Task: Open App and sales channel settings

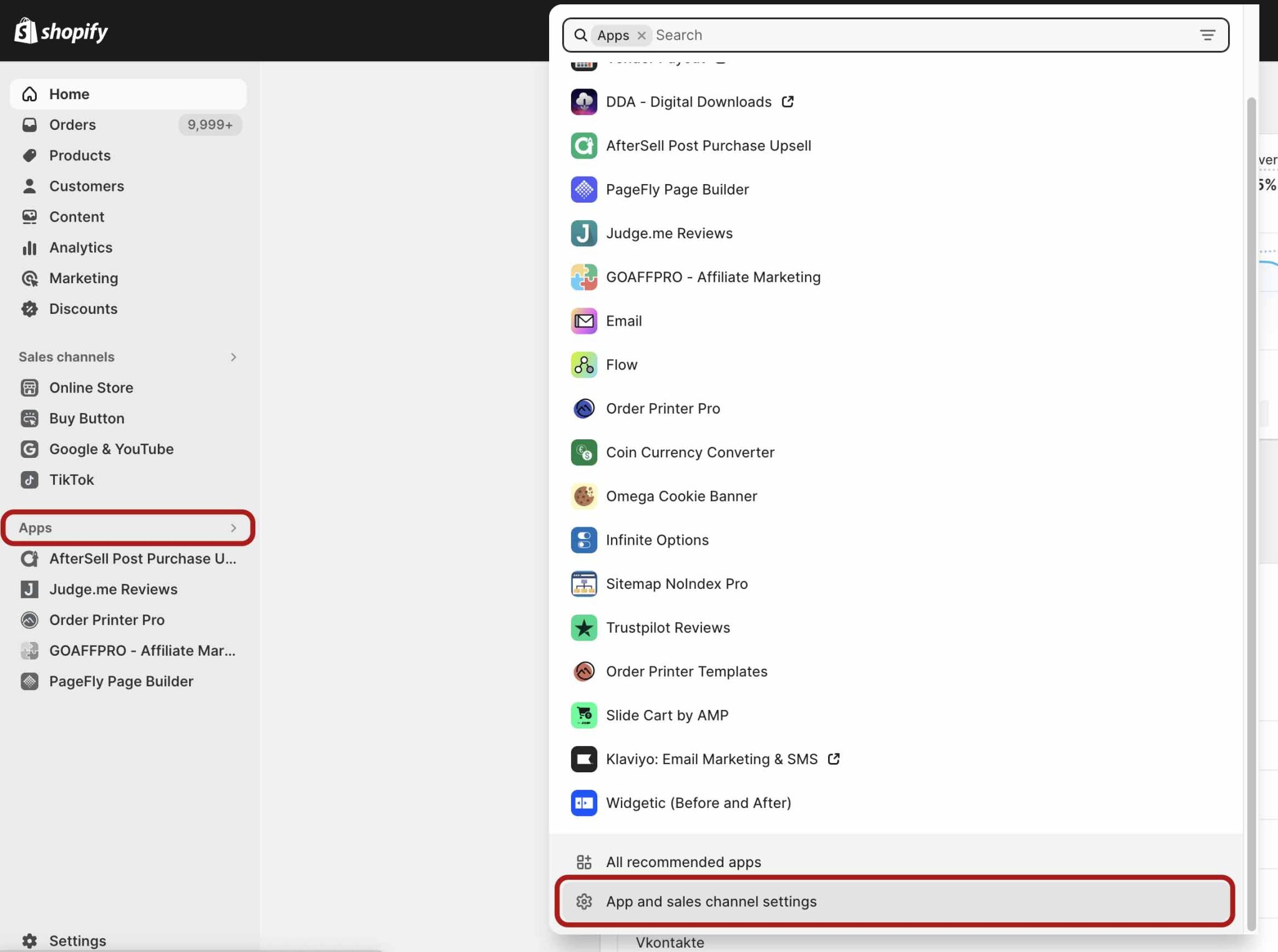Action: pos(711,901)
